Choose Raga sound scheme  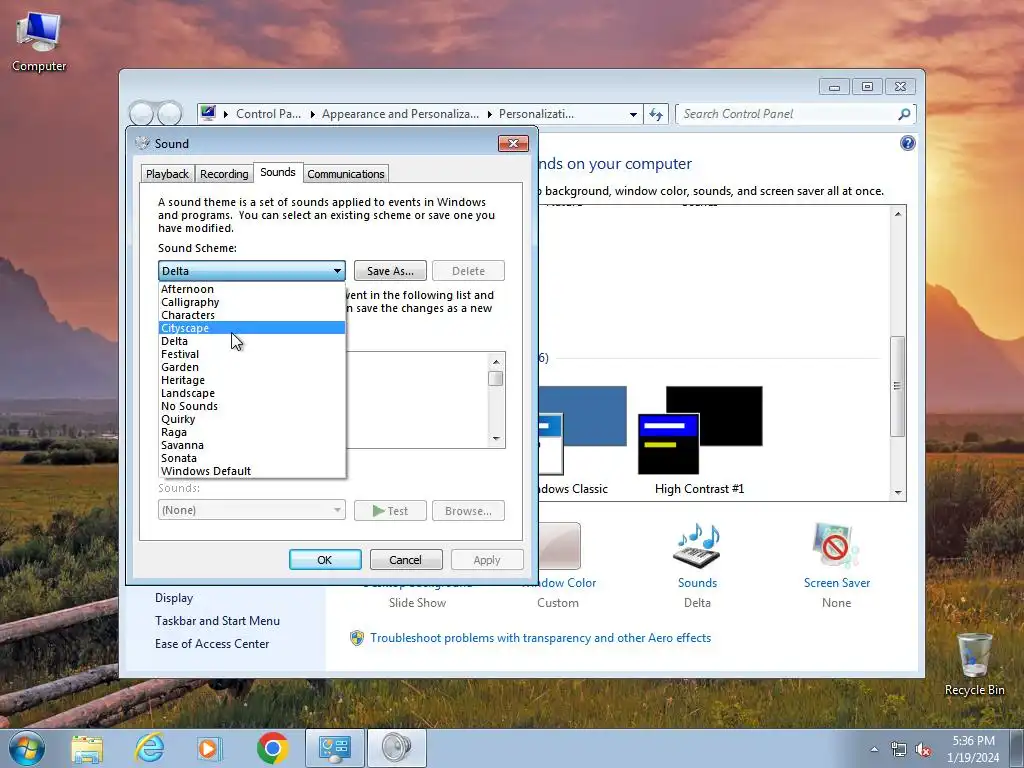point(252,432)
